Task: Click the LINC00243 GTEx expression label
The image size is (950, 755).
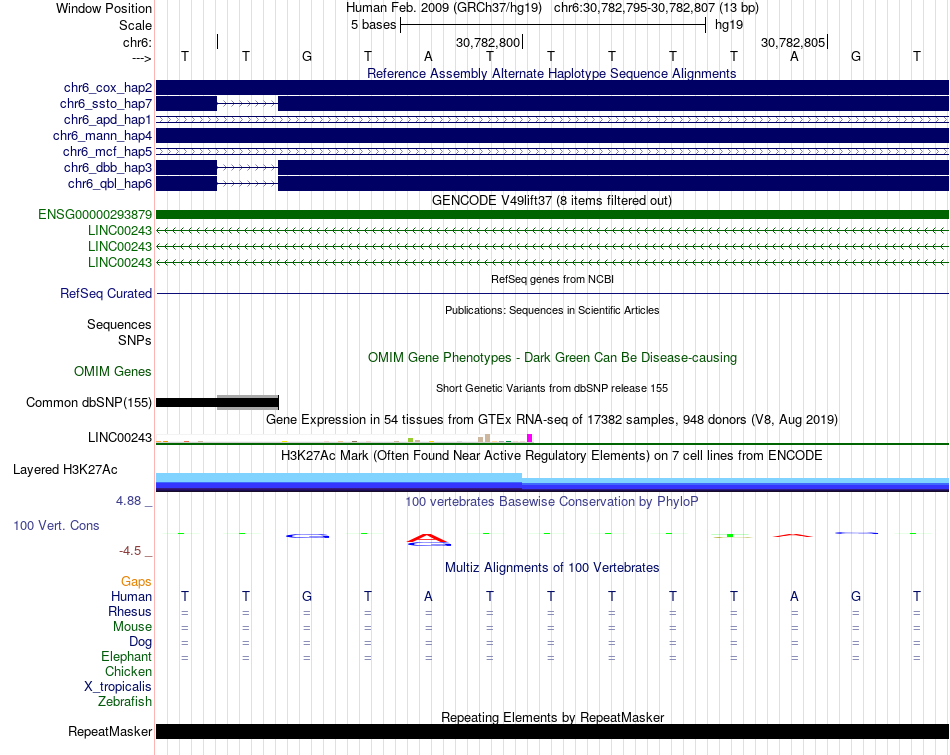Action: tap(120, 437)
